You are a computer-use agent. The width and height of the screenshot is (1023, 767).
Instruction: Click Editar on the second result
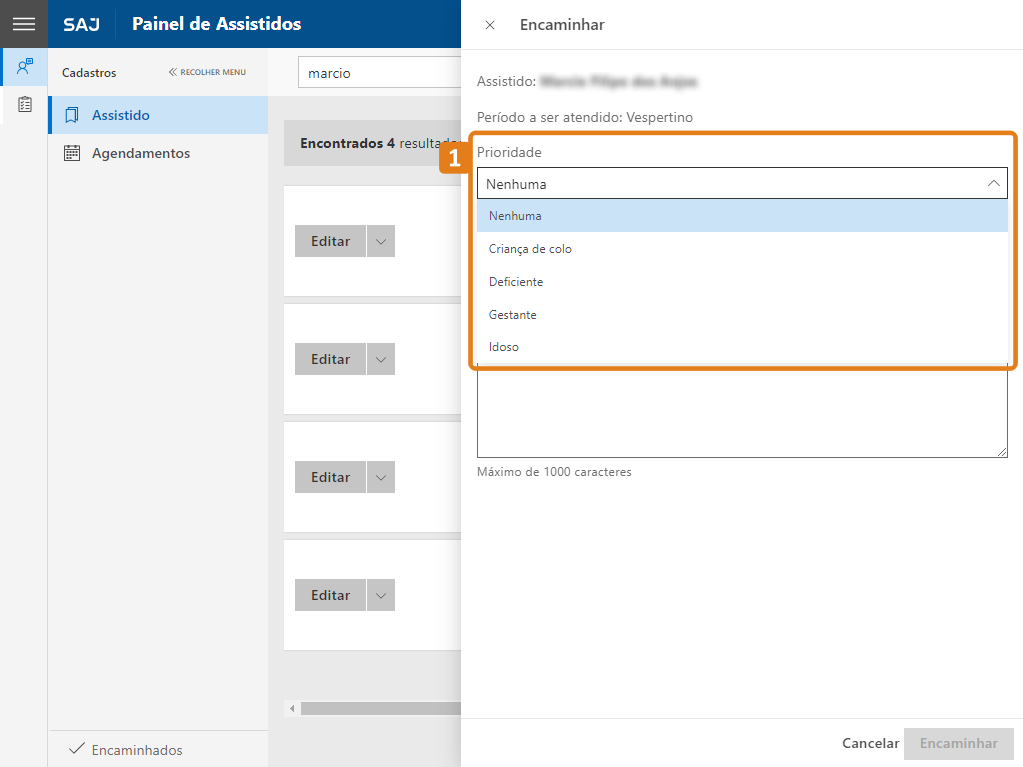point(330,359)
